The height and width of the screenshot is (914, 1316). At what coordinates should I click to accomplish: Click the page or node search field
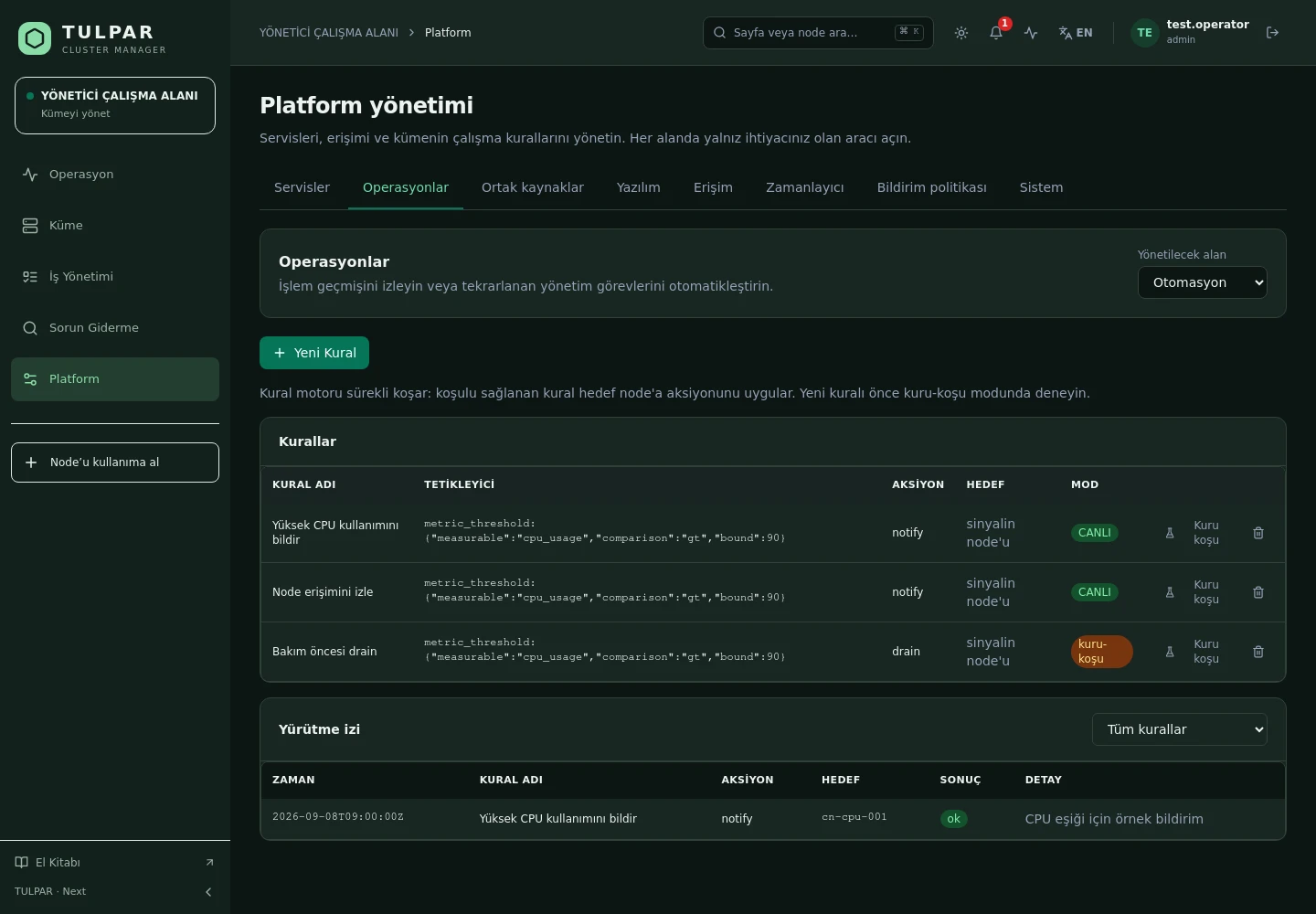pyautogui.click(x=818, y=33)
